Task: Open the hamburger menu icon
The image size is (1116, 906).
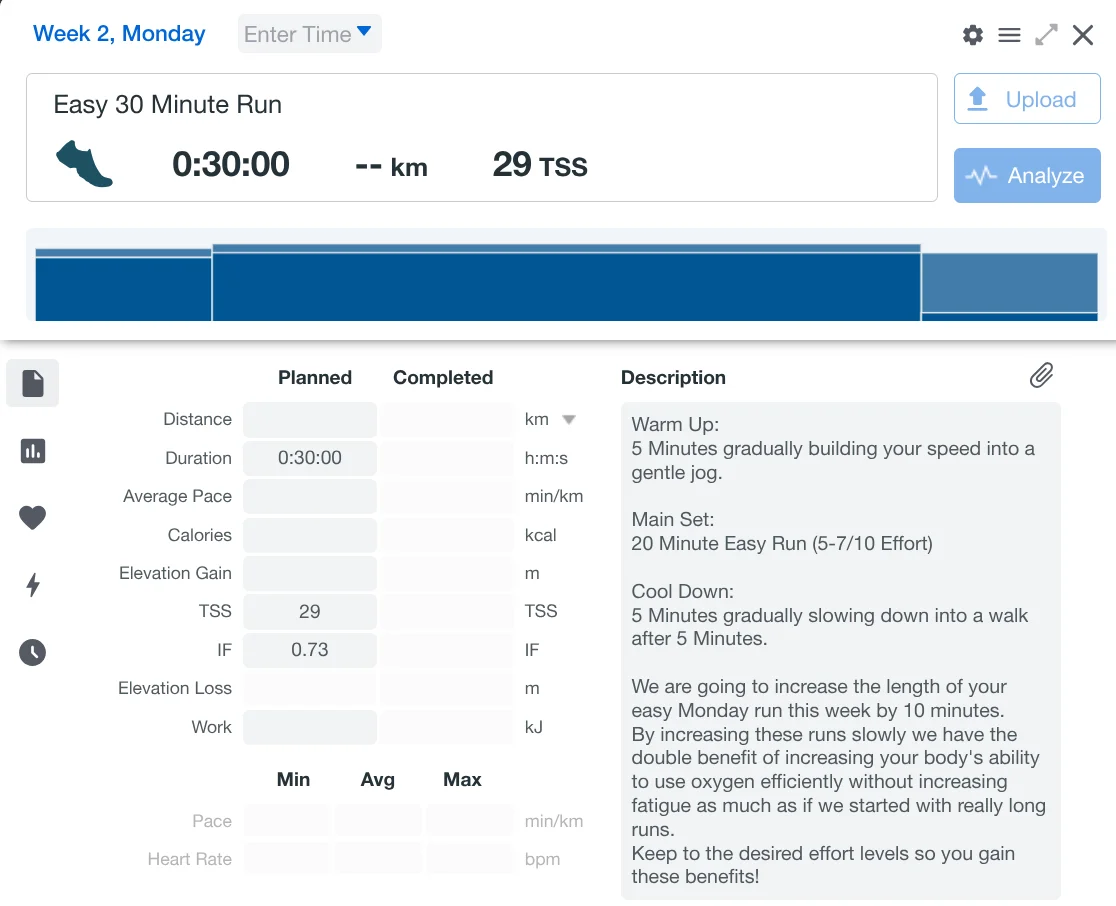Action: point(1009,36)
